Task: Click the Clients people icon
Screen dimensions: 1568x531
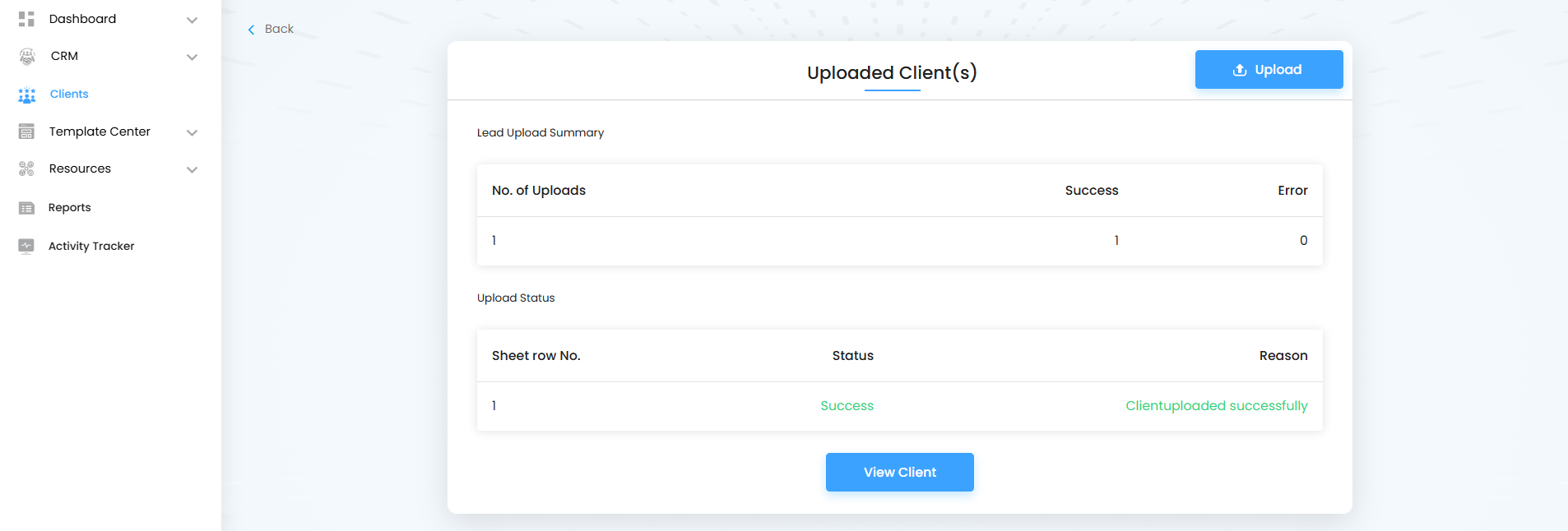Action: [27, 95]
